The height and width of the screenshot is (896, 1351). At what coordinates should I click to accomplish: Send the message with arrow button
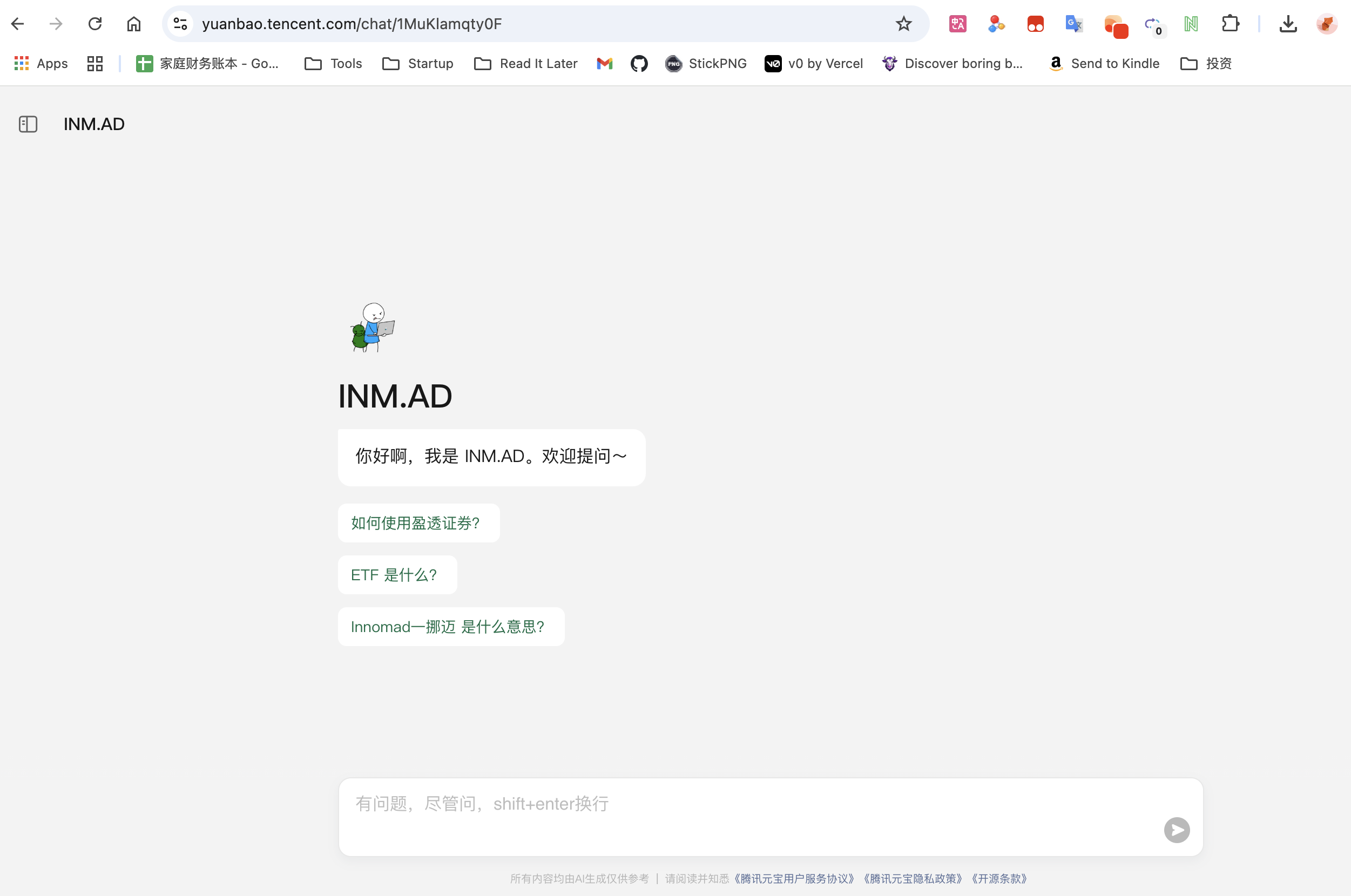pyautogui.click(x=1177, y=830)
